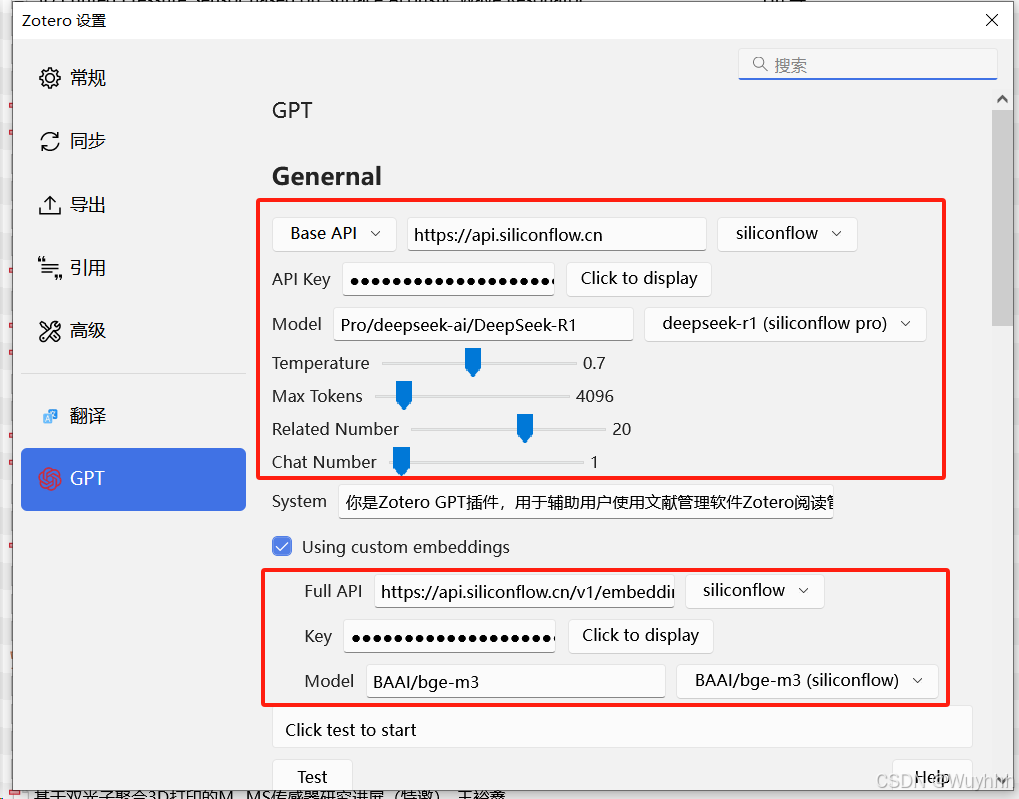Click the Pro/deepseek-ai/DeepSeek-R1 model field
Screen dimensions: 1019x799
pos(483,324)
